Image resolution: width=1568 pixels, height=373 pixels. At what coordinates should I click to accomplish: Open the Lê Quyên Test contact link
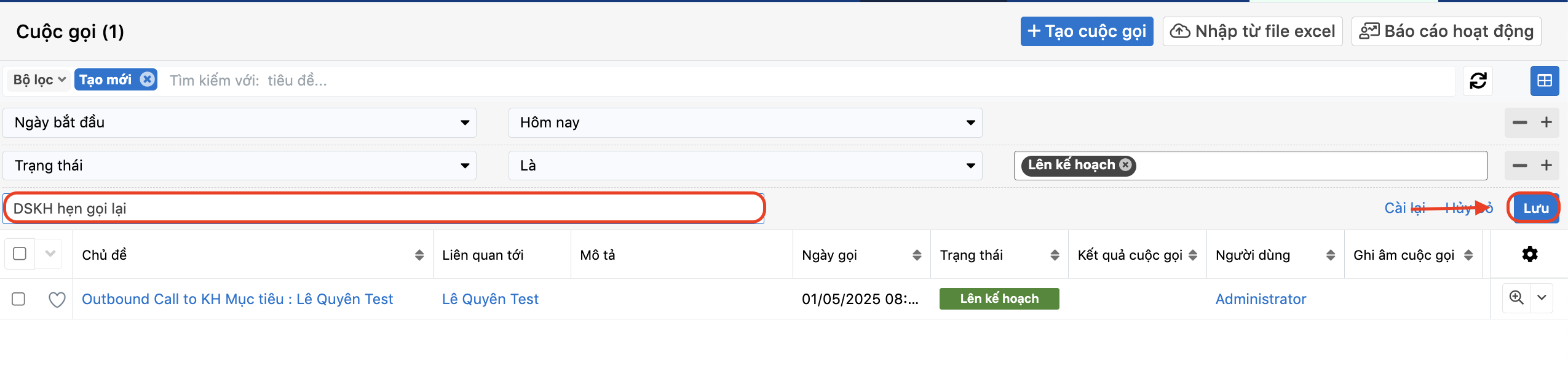coord(490,299)
